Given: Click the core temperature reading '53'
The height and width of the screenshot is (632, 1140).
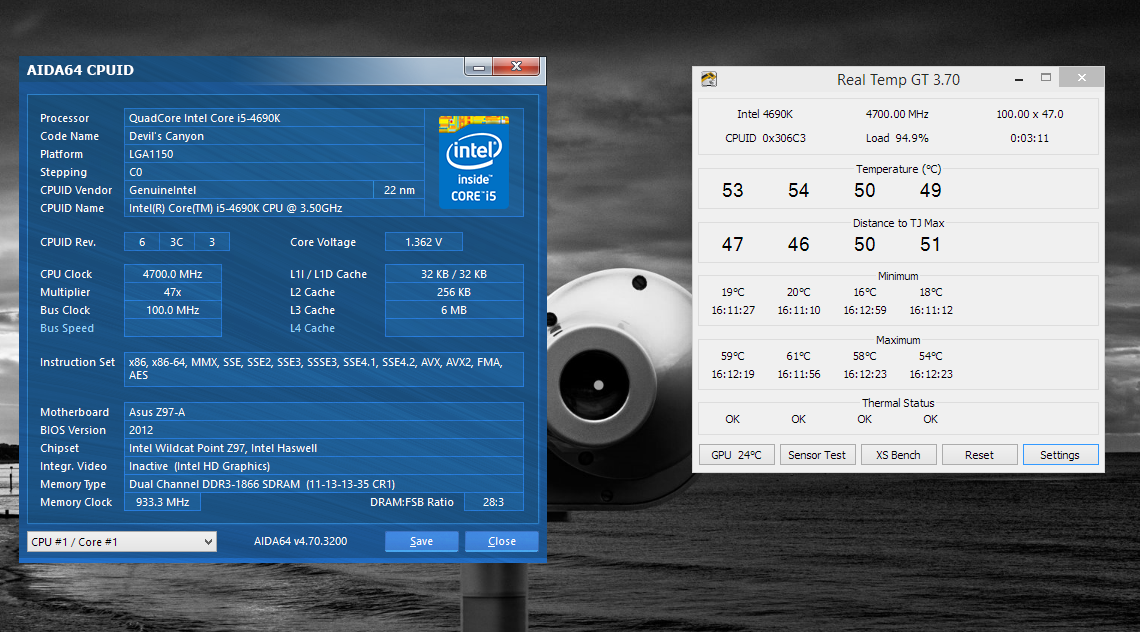Looking at the screenshot, I should coord(732,191).
